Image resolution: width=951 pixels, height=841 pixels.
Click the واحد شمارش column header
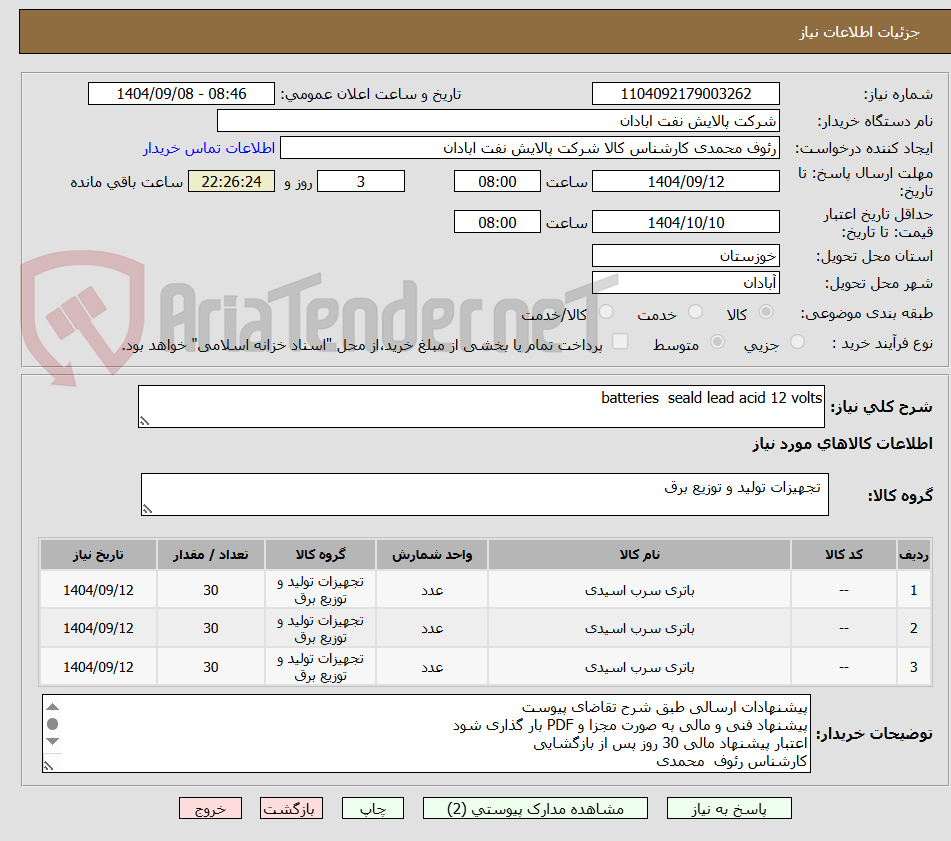coord(432,554)
